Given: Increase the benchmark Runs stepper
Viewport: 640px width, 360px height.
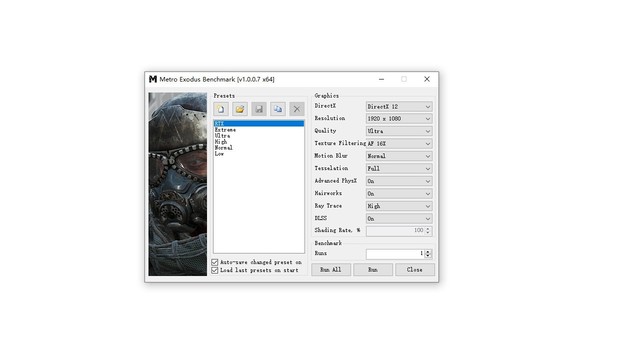Looking at the screenshot, I should (428, 251).
